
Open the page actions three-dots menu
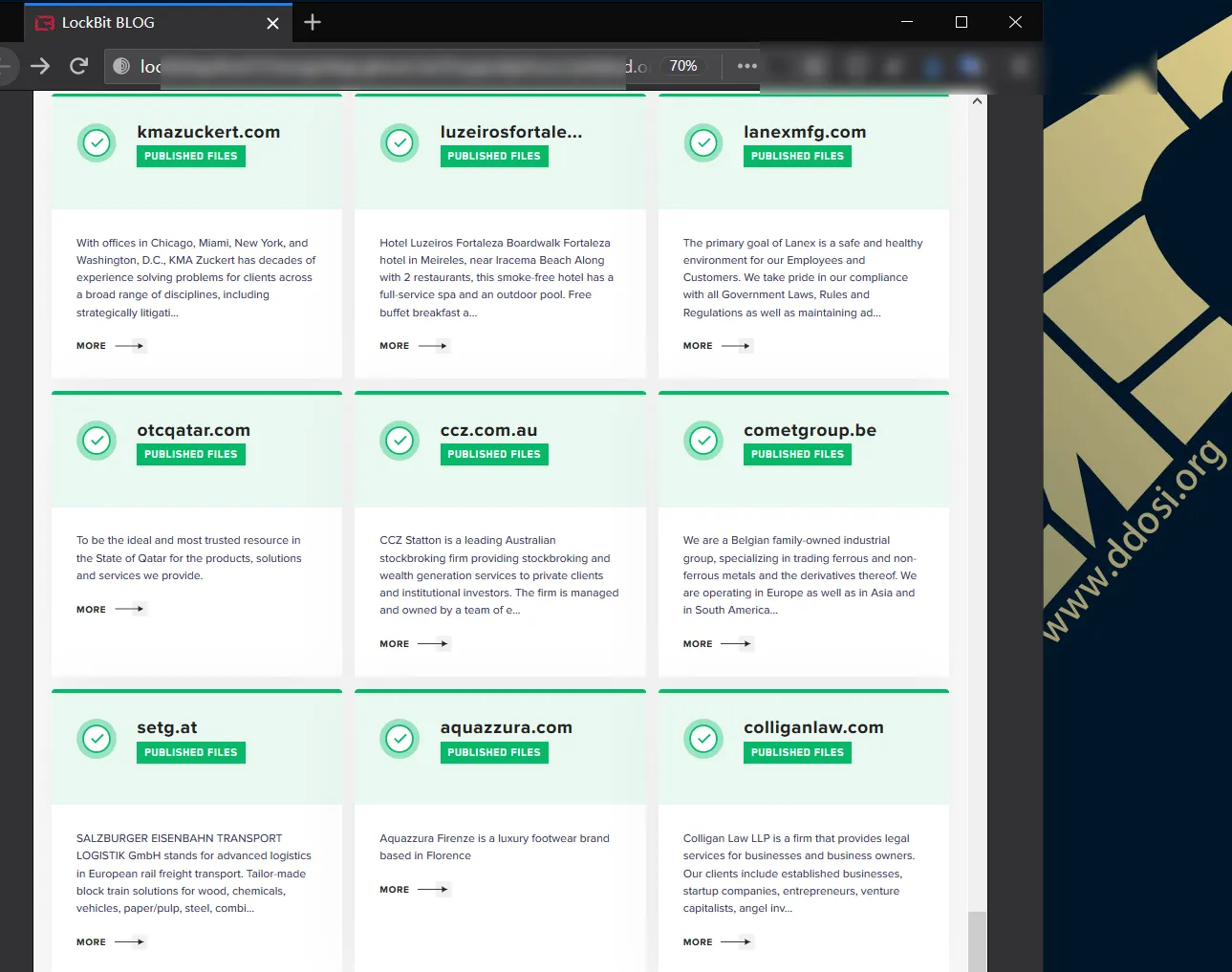coord(746,66)
